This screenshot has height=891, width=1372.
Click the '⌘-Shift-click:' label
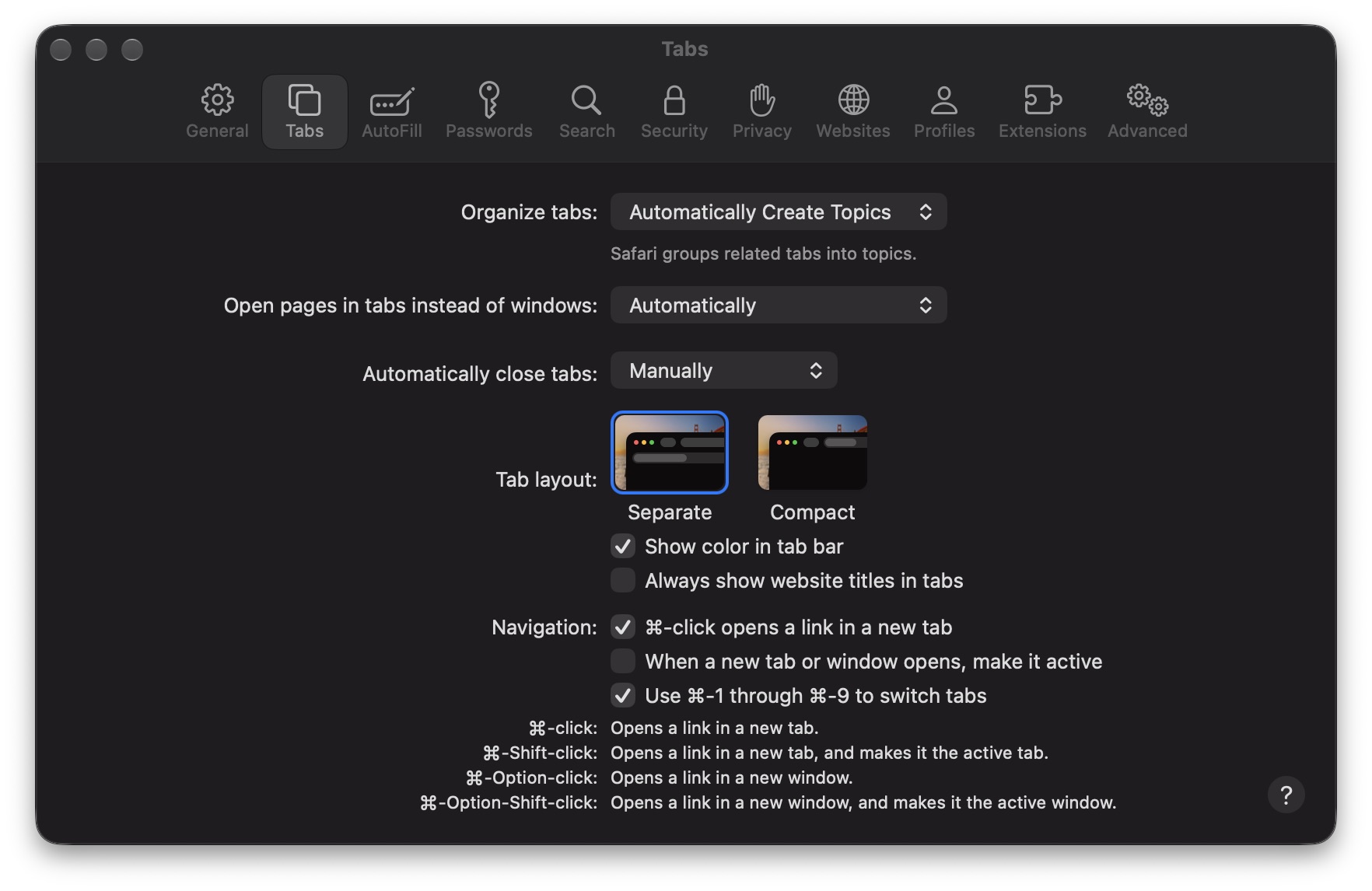[540, 753]
